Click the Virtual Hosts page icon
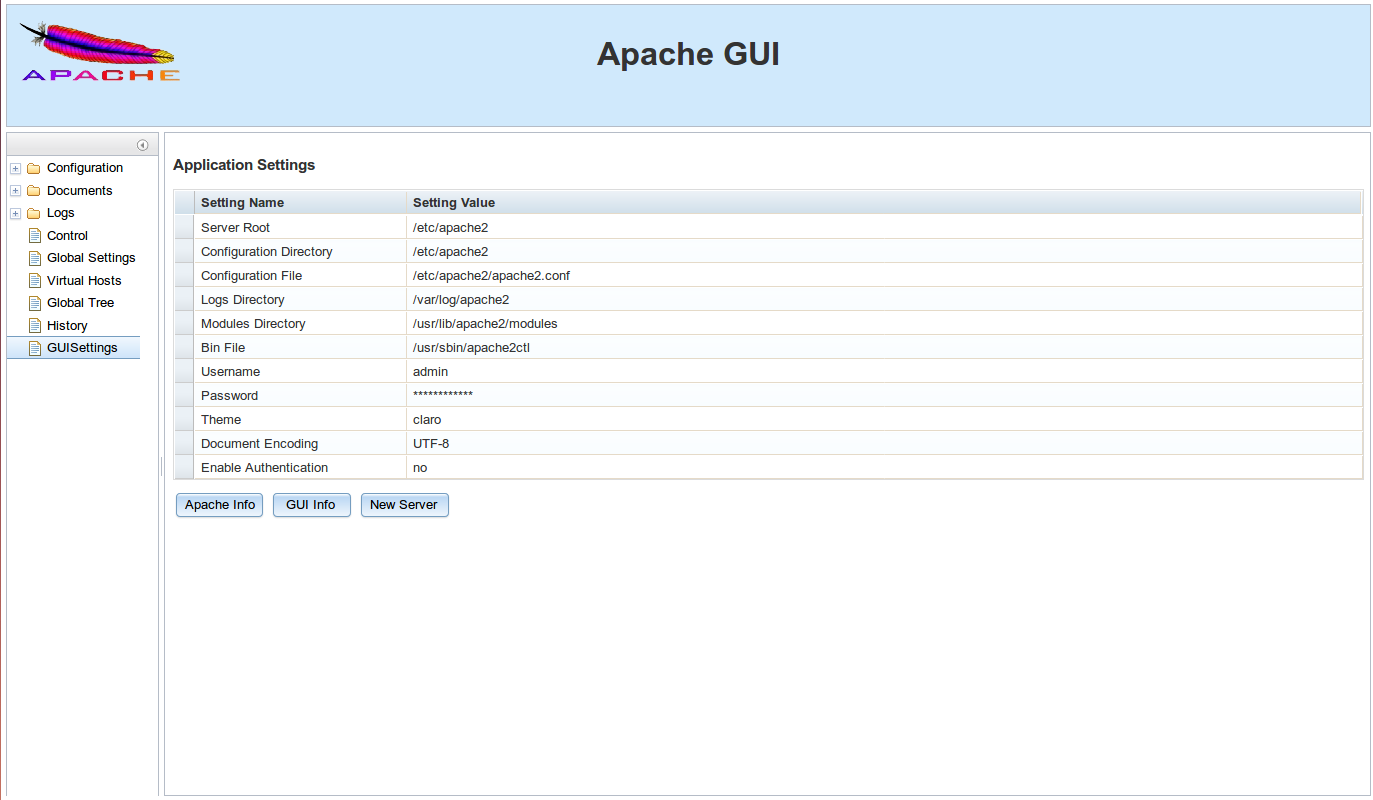 [35, 281]
